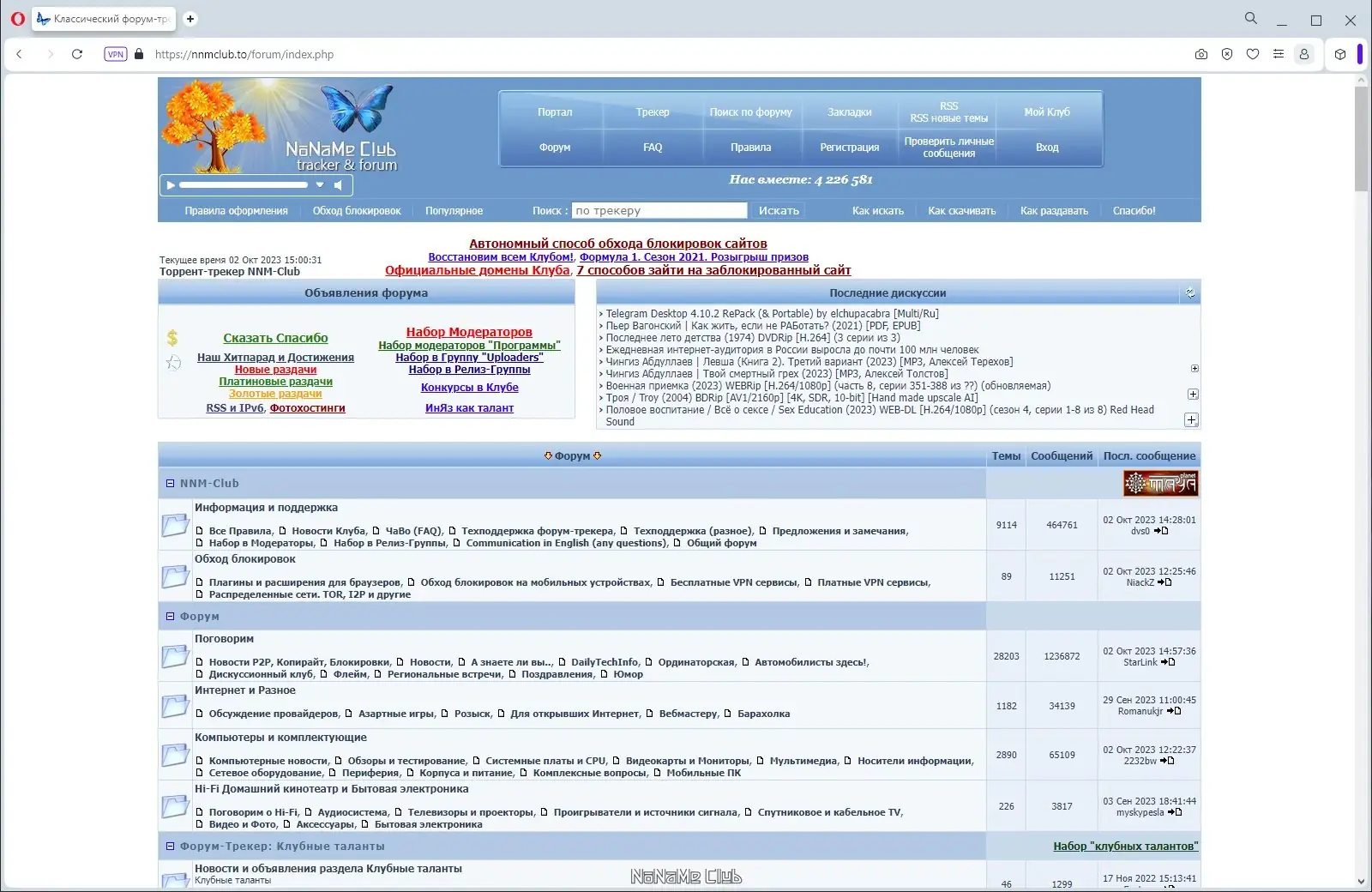Screen dimensions: 1372x892
Task: Click the page vertical scrollbar
Action: coord(1361,137)
